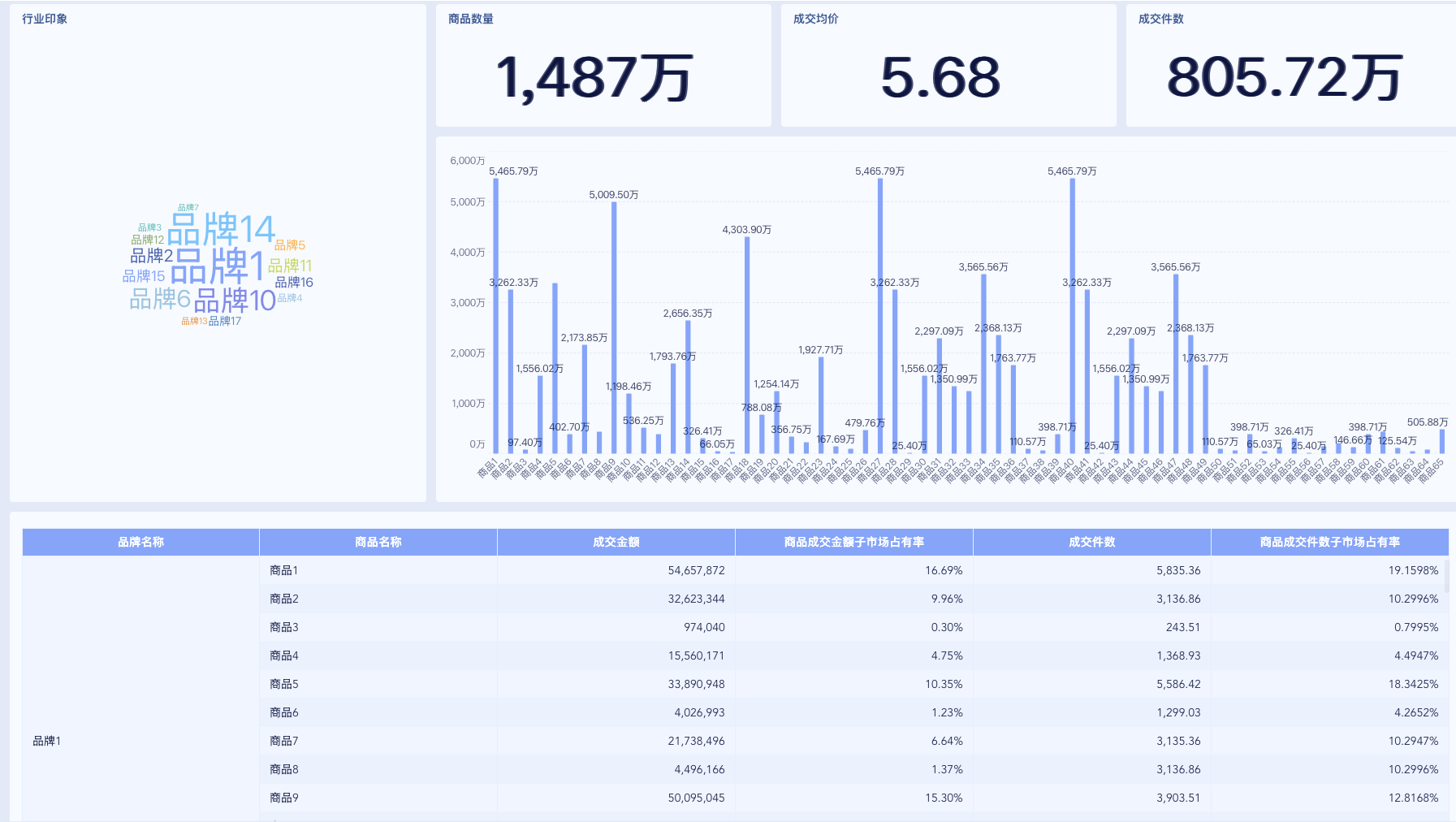The height and width of the screenshot is (822, 1456).
Task: Click the 商品名称 column header
Action: 378,542
